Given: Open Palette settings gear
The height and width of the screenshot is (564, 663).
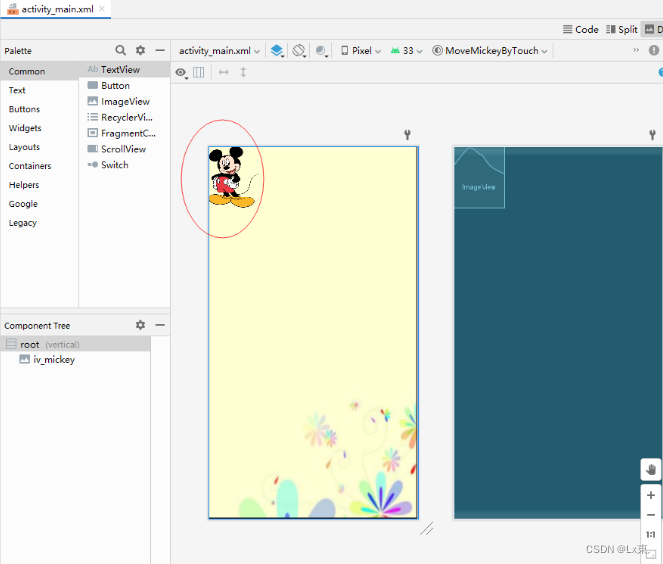Looking at the screenshot, I should (140, 50).
